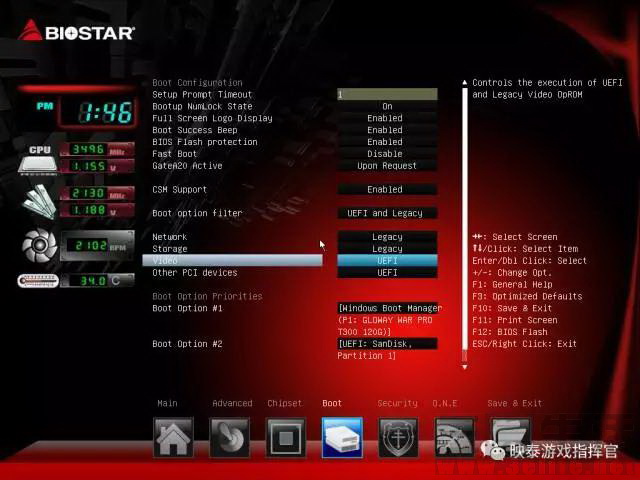Click the memory 2130 MHz readout
Screen dimensions: 640x480
[97, 193]
